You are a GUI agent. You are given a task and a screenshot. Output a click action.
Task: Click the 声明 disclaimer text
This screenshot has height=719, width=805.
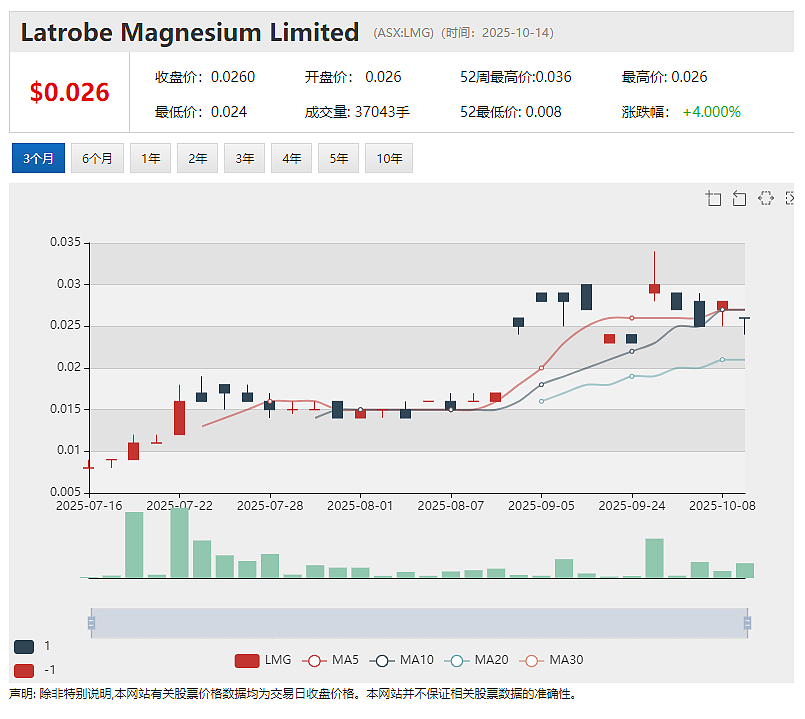(293, 694)
